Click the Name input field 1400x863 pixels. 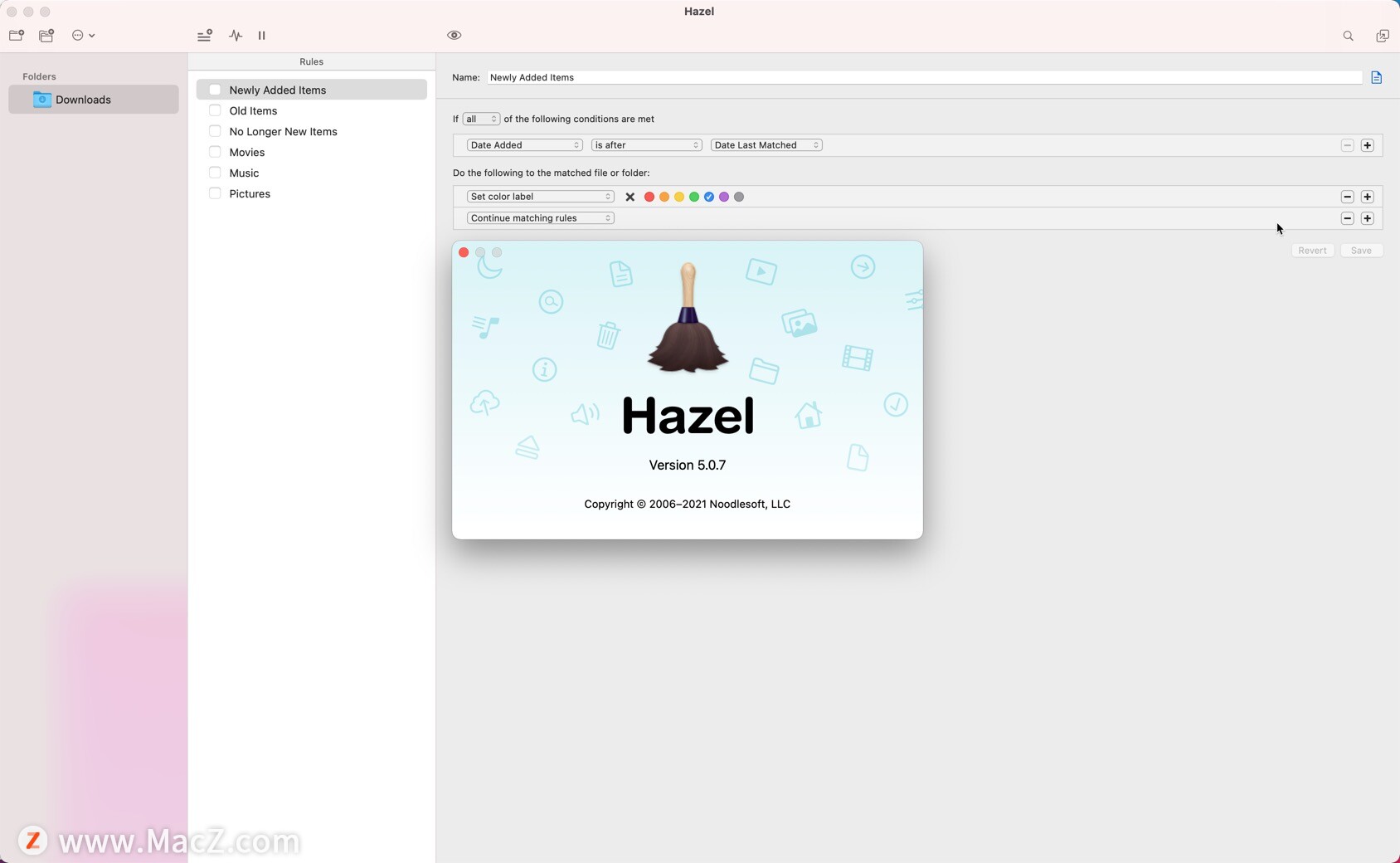924,77
